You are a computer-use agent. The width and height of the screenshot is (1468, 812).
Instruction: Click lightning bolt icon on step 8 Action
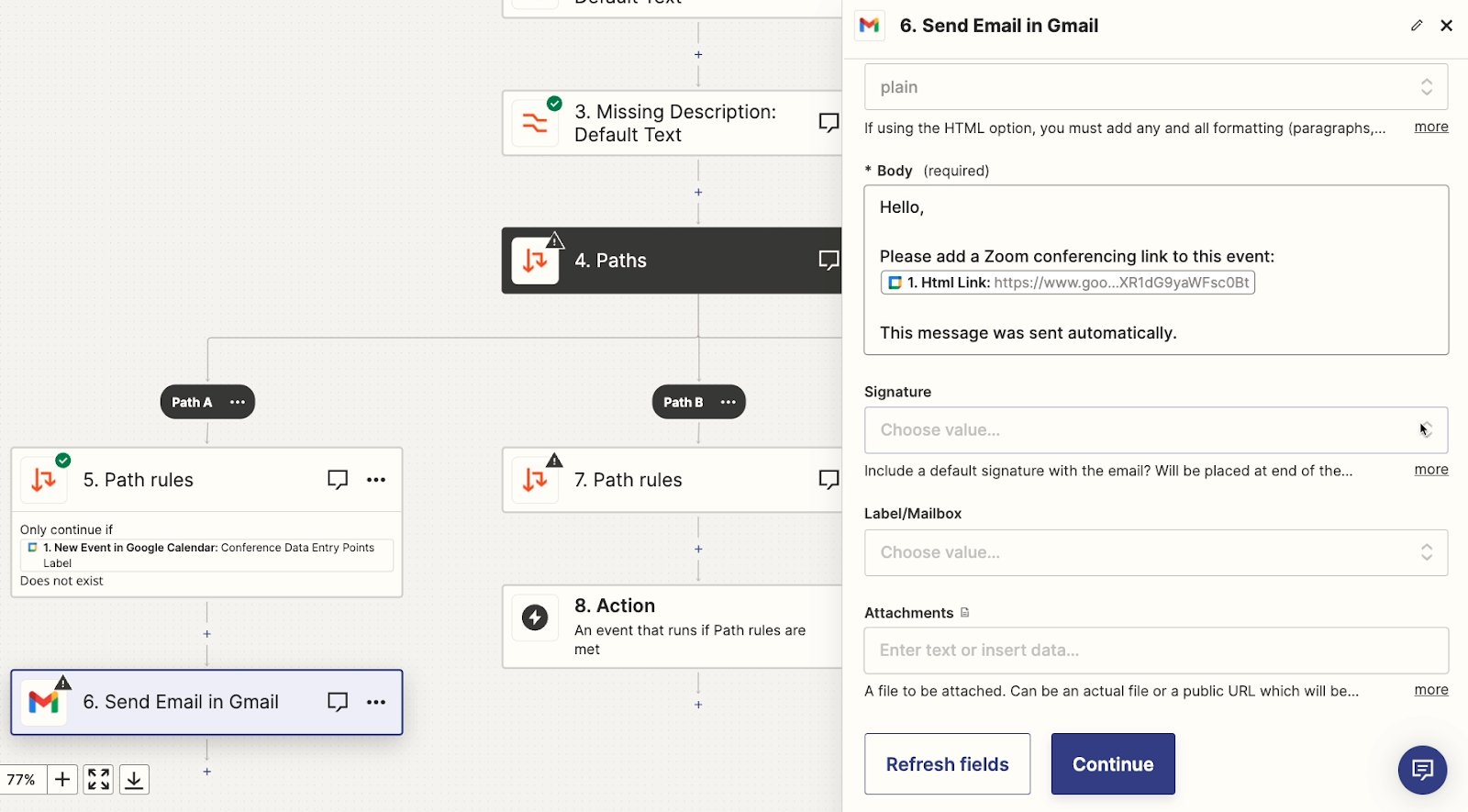[x=535, y=617]
